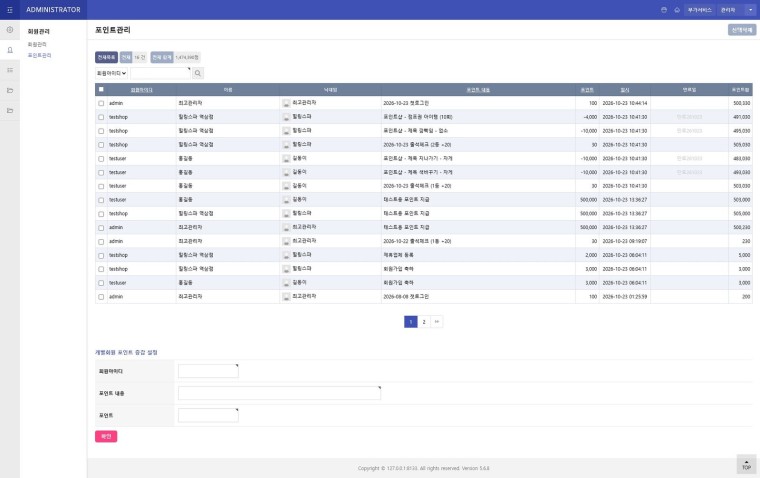Click the magnifier search icon button

point(198,73)
